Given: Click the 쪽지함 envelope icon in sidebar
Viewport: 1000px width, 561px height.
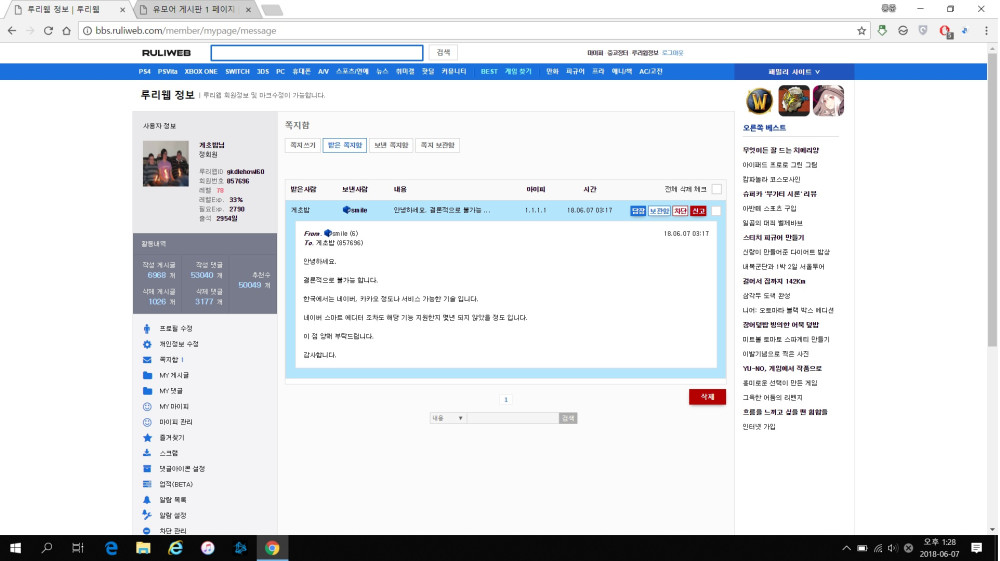Looking at the screenshot, I should click(x=147, y=359).
